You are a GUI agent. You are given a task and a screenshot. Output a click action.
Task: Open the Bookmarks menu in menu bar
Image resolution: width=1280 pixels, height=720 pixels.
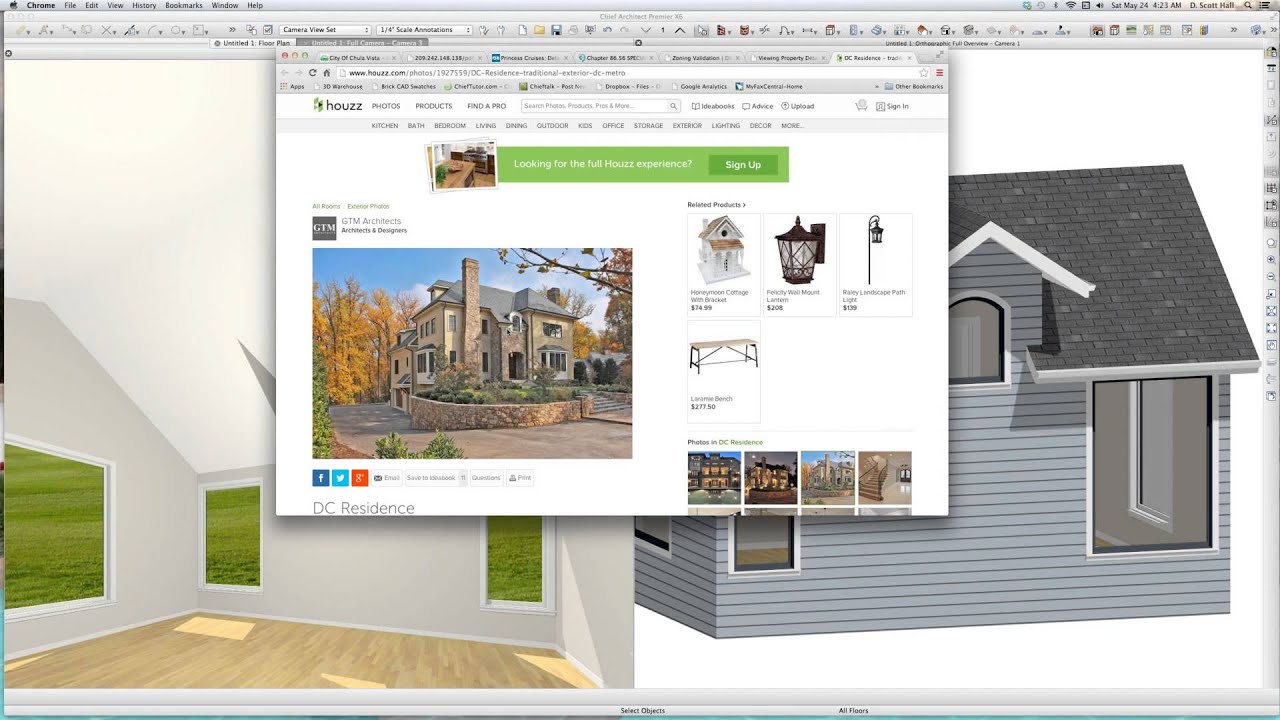pos(184,5)
